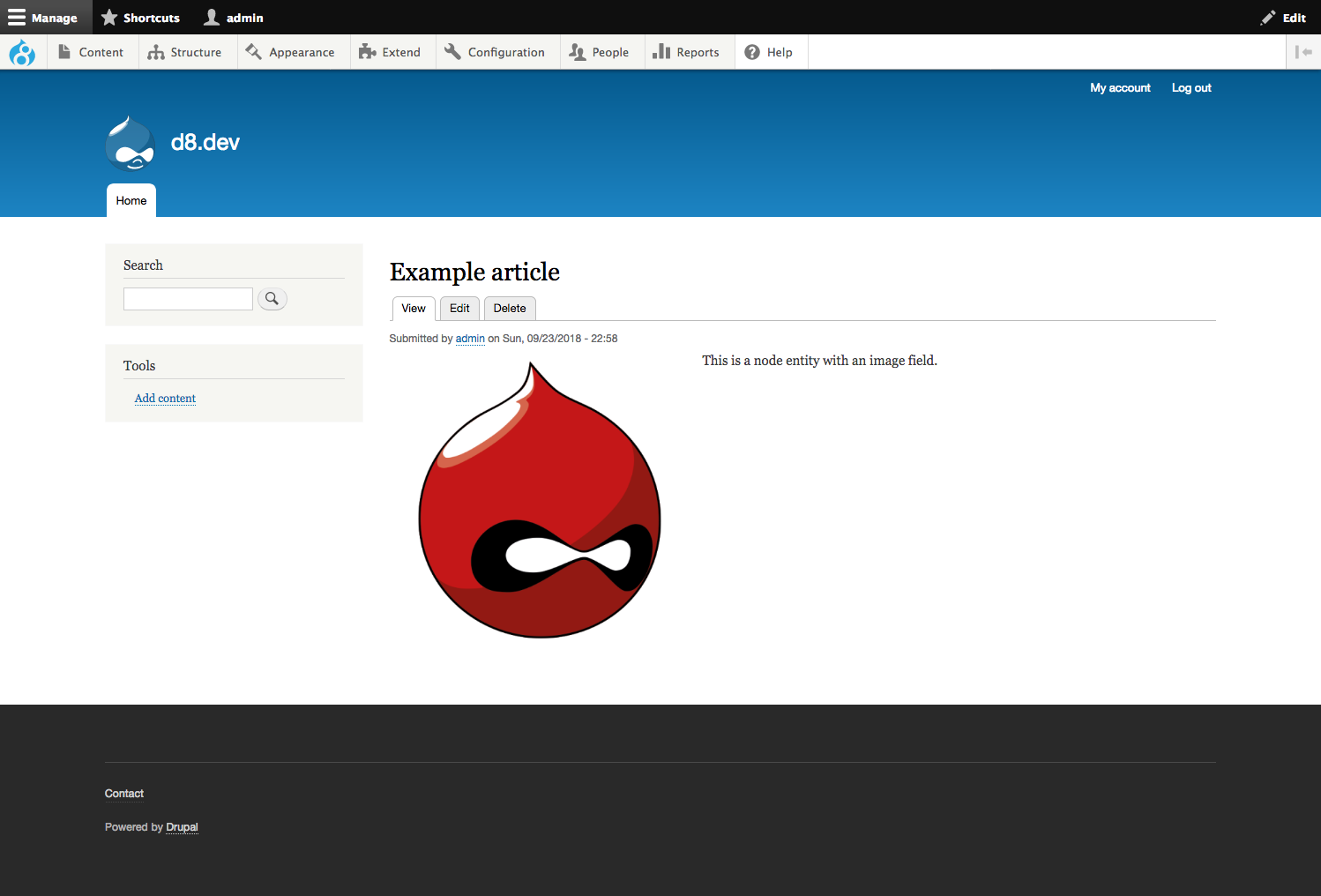Image resolution: width=1321 pixels, height=896 pixels.
Task: Click the magnifier search button
Action: point(272,299)
